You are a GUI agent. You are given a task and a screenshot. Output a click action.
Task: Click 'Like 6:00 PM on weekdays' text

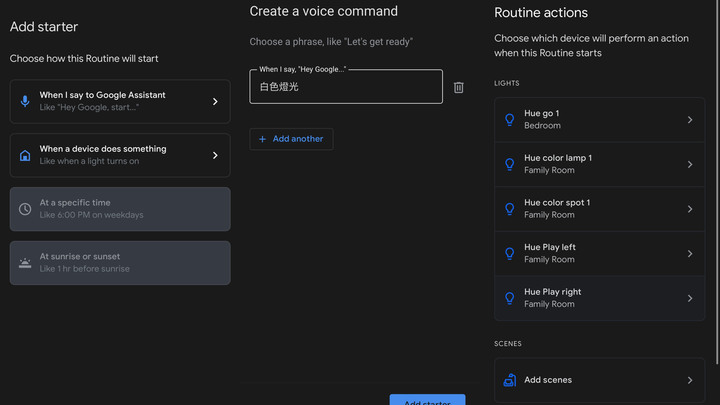91,215
